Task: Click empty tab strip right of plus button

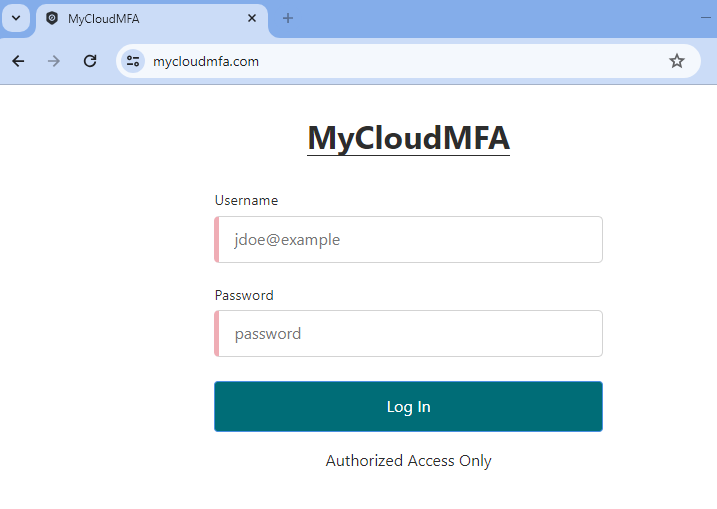Action: coord(494,18)
